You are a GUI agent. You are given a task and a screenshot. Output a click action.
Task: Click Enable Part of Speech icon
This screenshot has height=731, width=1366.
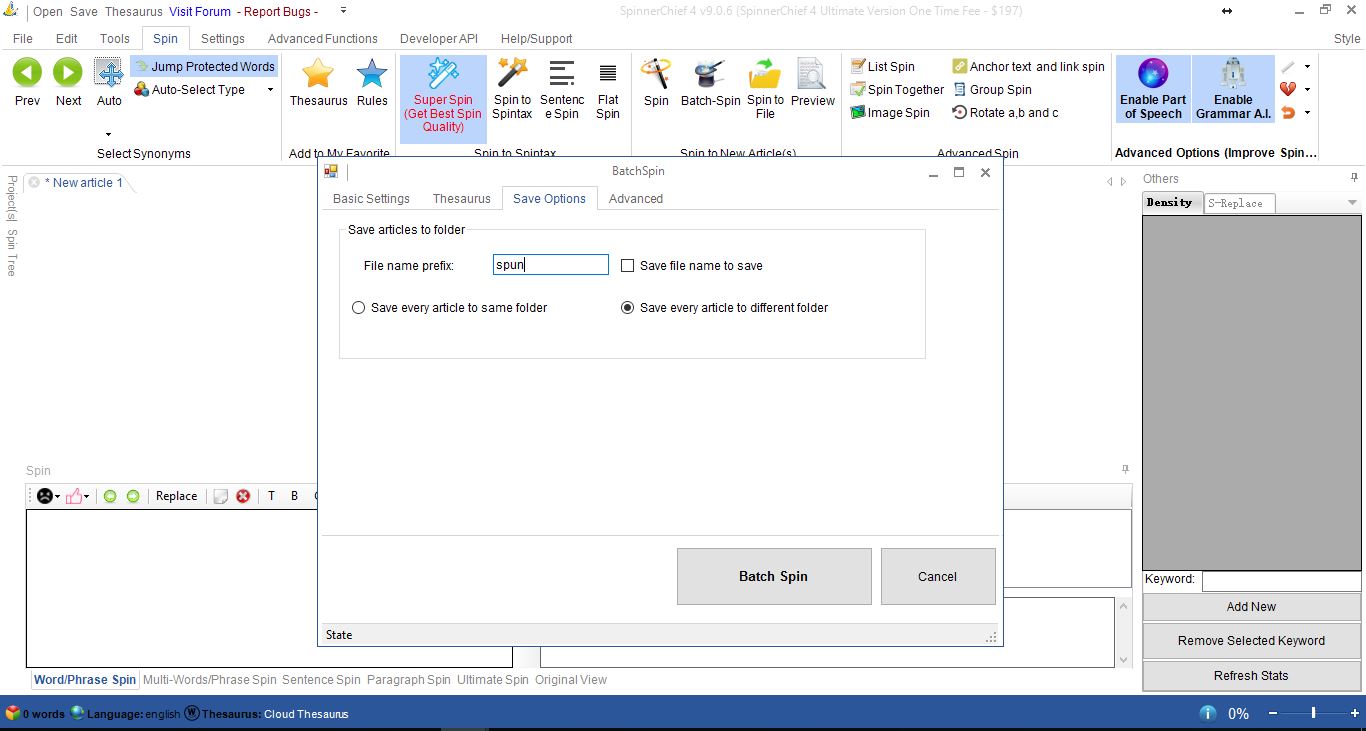coord(1153,75)
